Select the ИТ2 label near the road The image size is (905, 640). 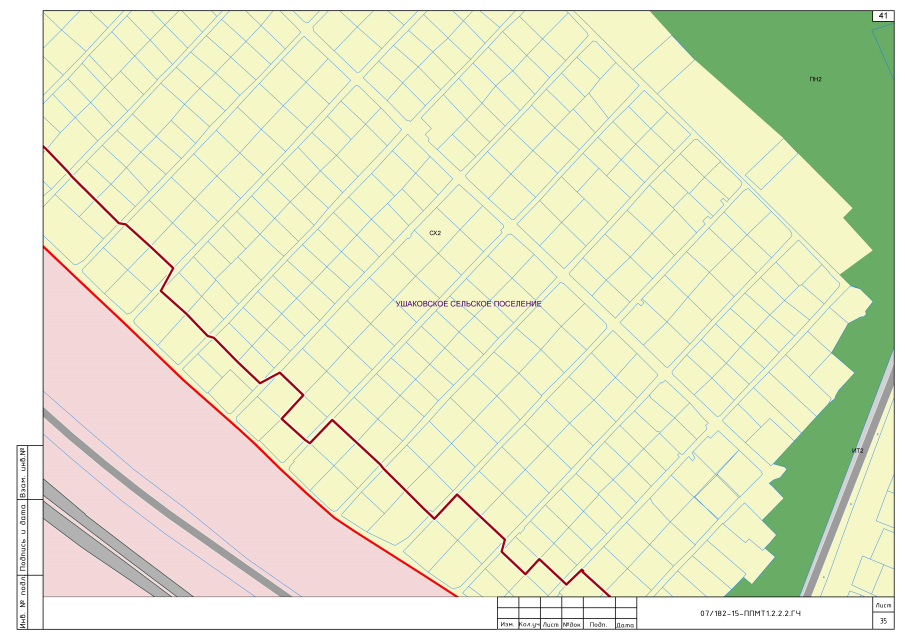(858, 451)
